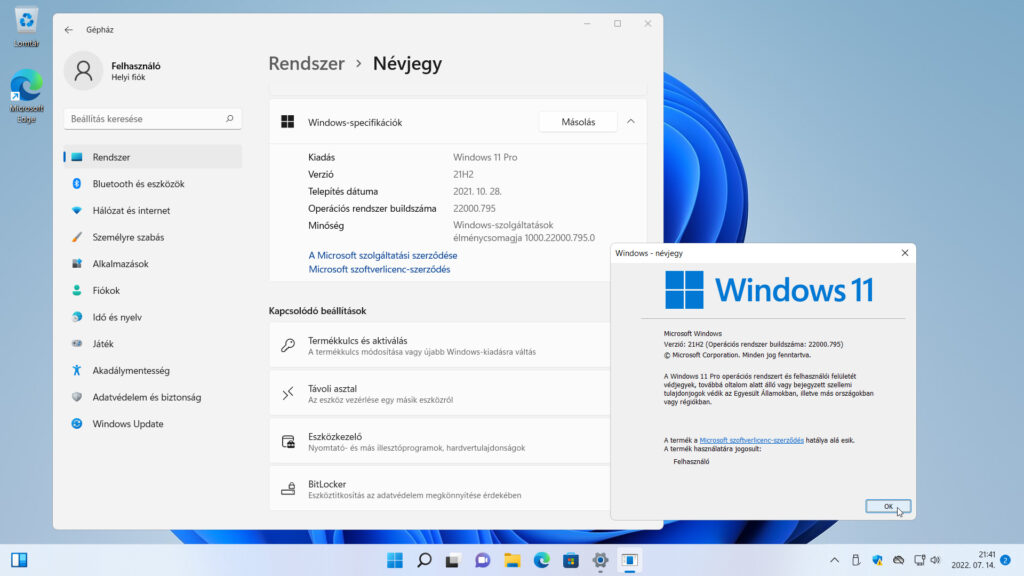Click the USB safely remove tray icon
This screenshot has width=1024, height=576.
click(x=856, y=560)
